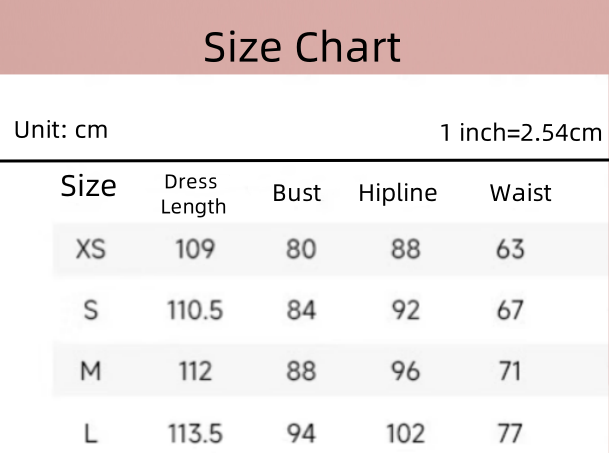Click the S hipline value 92

point(405,310)
